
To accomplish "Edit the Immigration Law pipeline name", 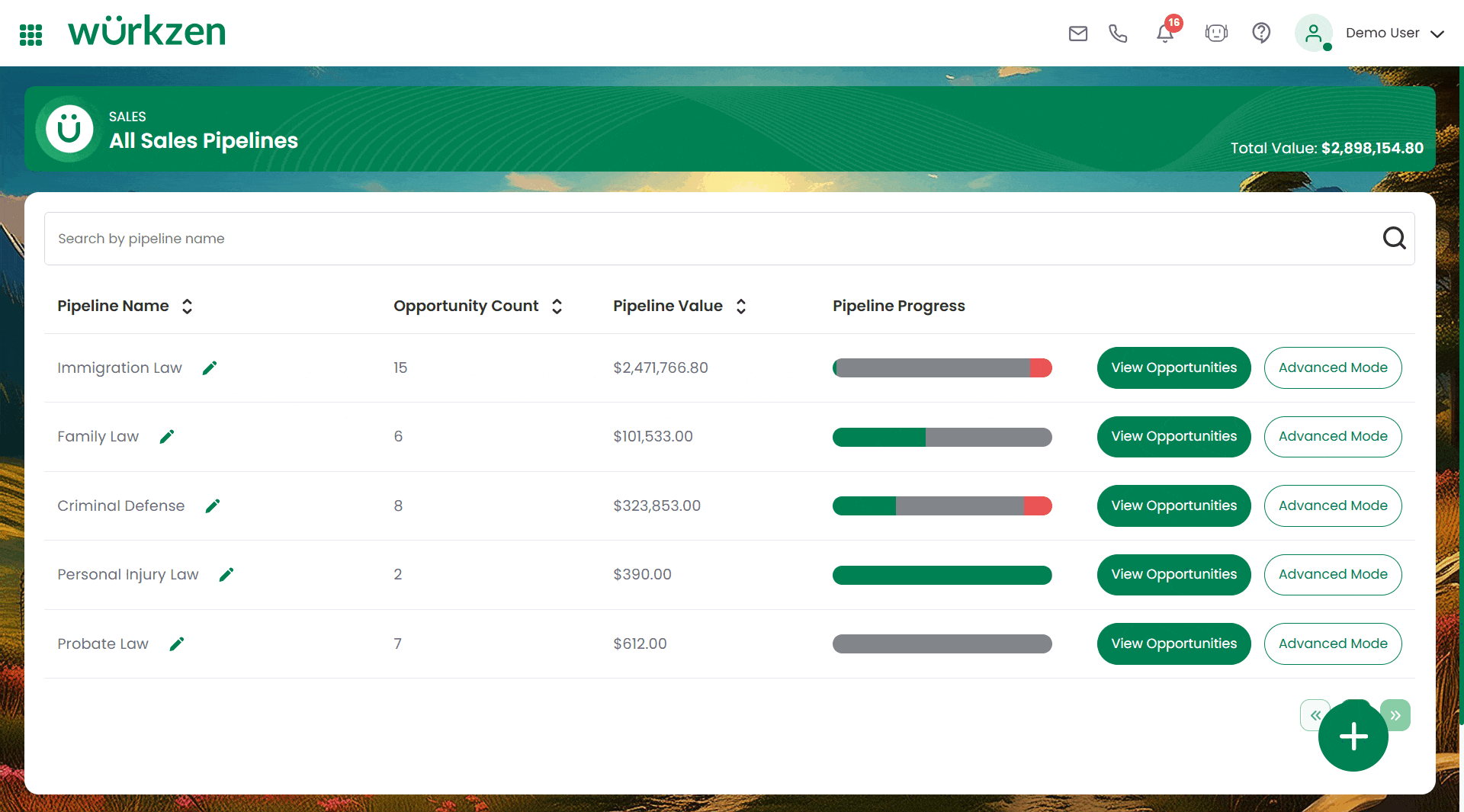I will coord(210,368).
